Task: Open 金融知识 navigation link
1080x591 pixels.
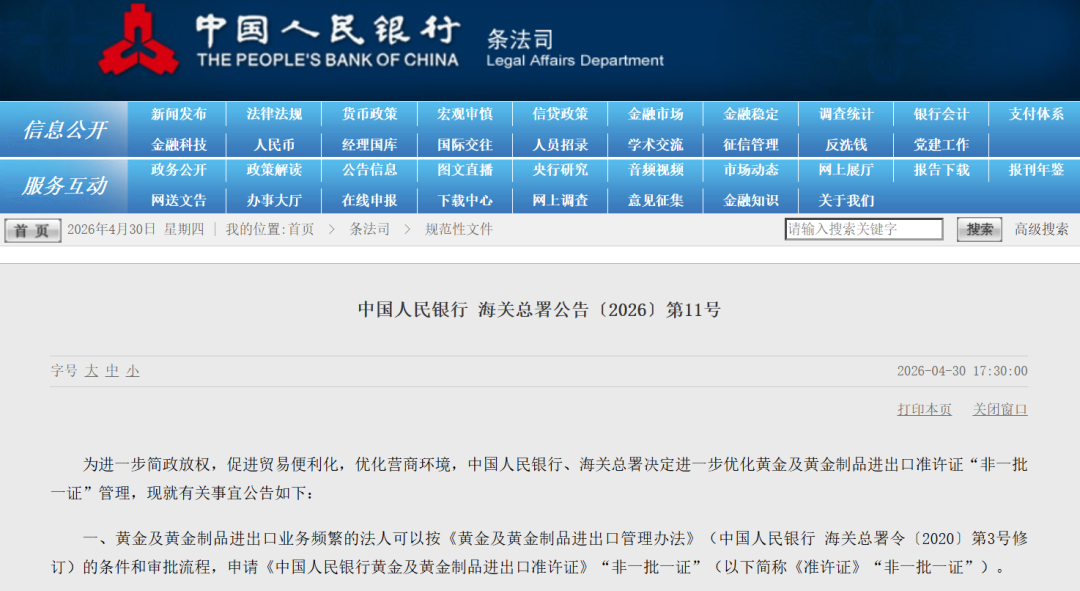Action: [x=751, y=200]
